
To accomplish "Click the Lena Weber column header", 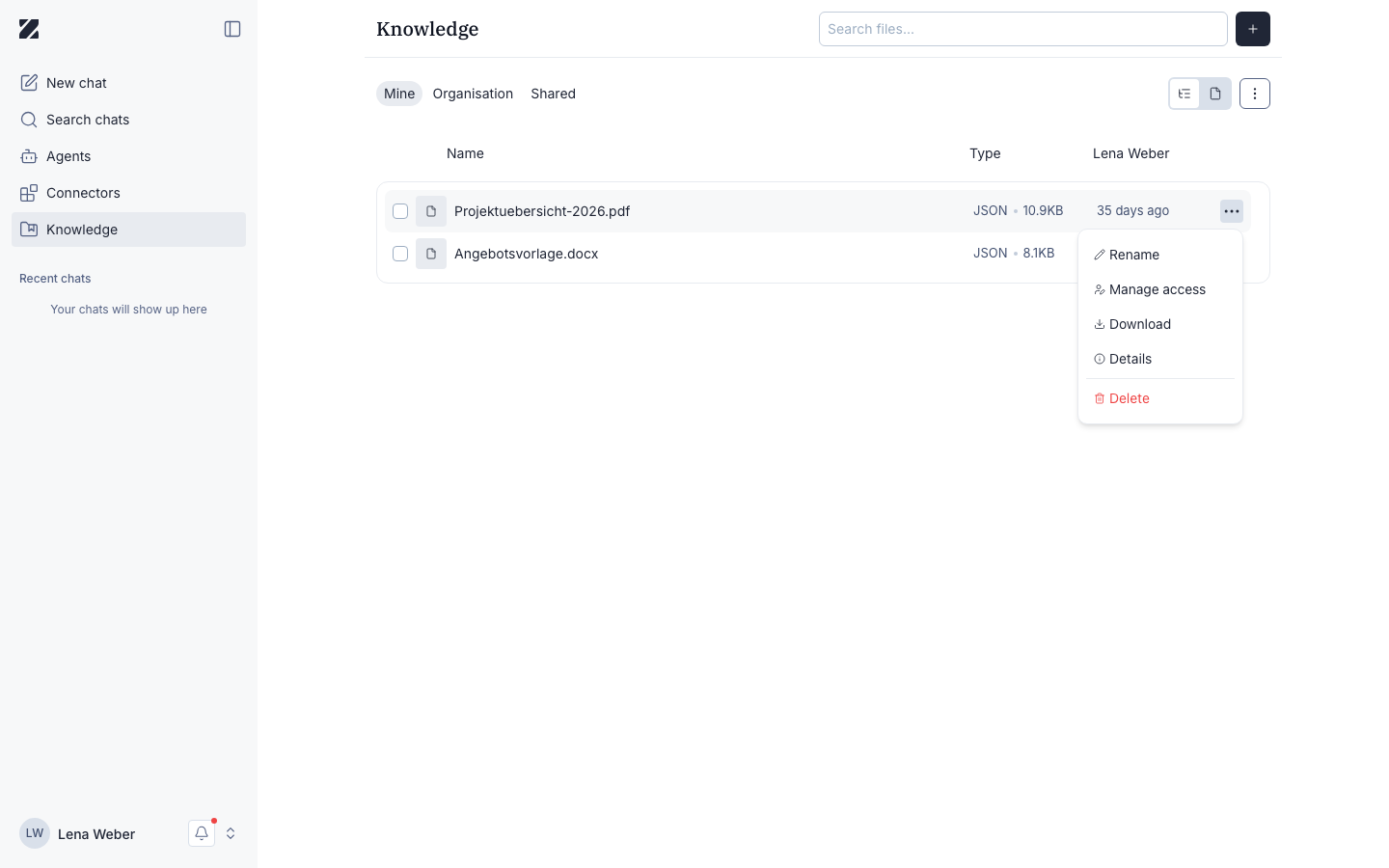I will (1130, 153).
